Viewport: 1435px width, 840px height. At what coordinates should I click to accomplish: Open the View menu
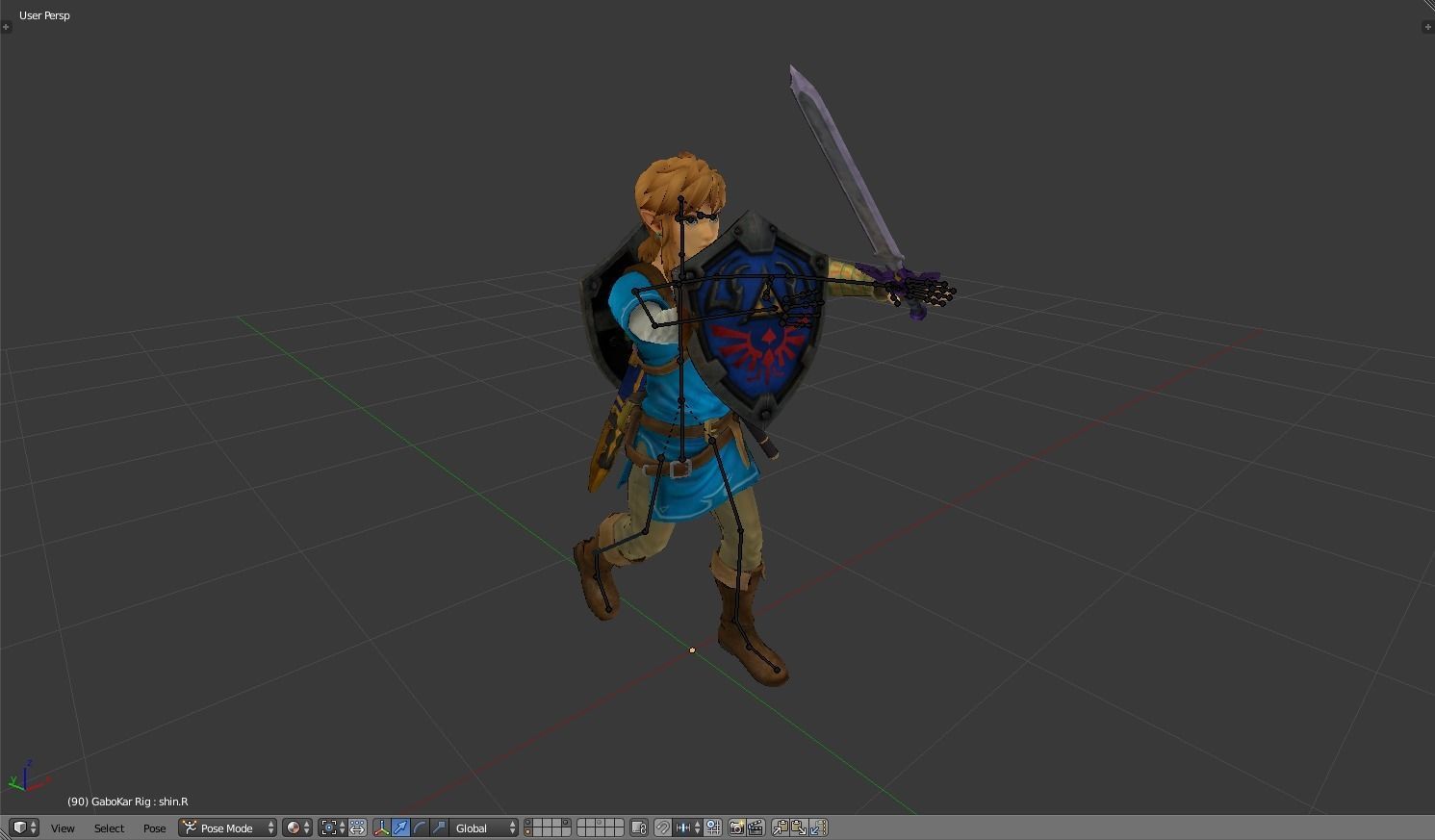(63, 828)
